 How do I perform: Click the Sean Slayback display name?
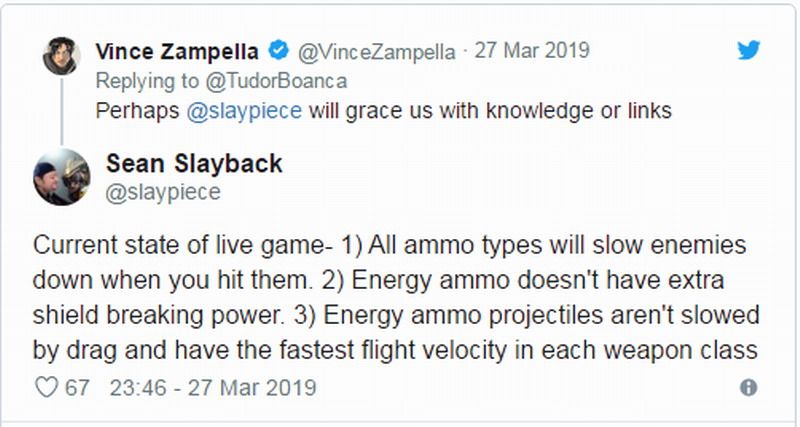point(196,163)
